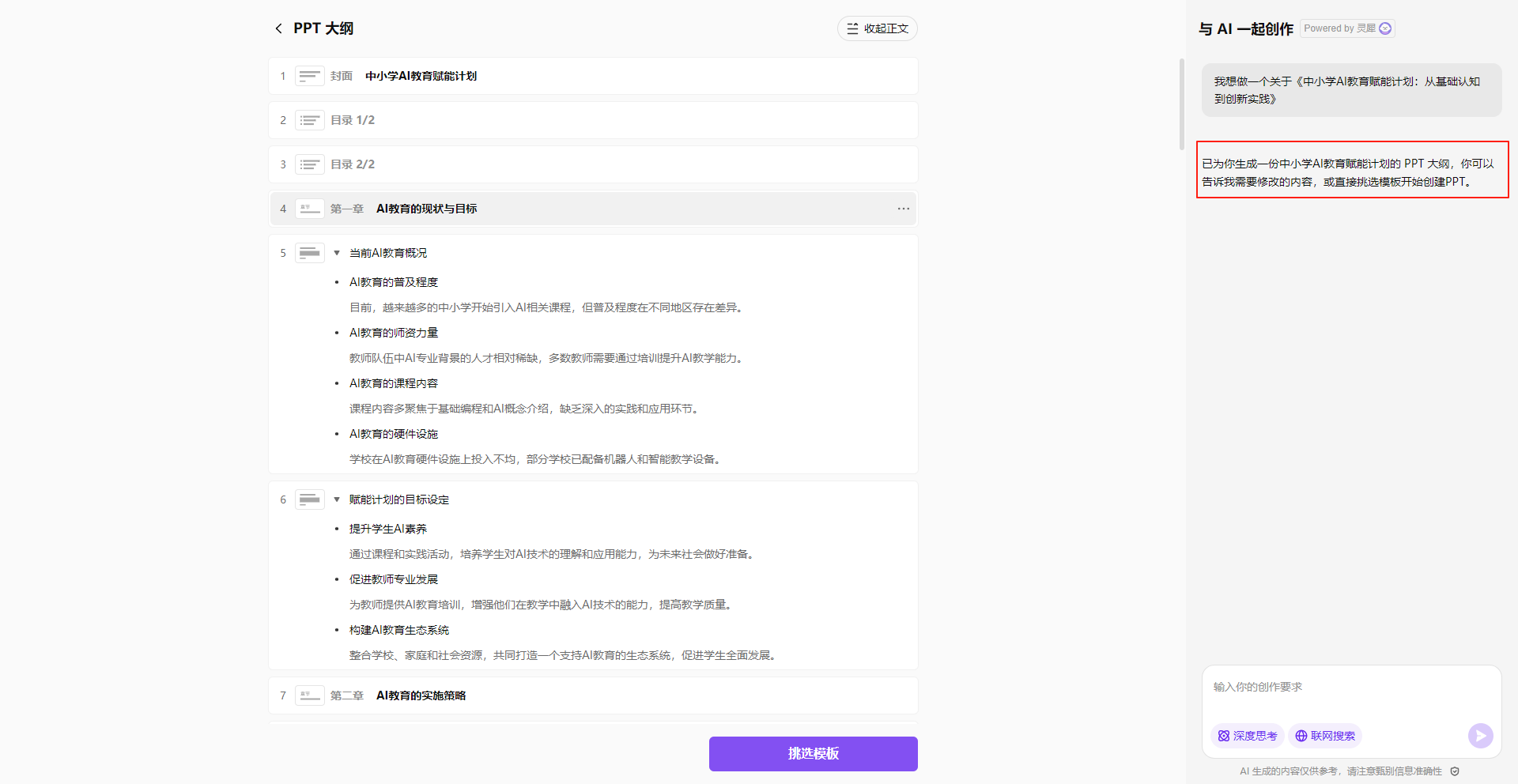
Task: Click the back arrow beside PPT 大纲
Action: click(278, 28)
